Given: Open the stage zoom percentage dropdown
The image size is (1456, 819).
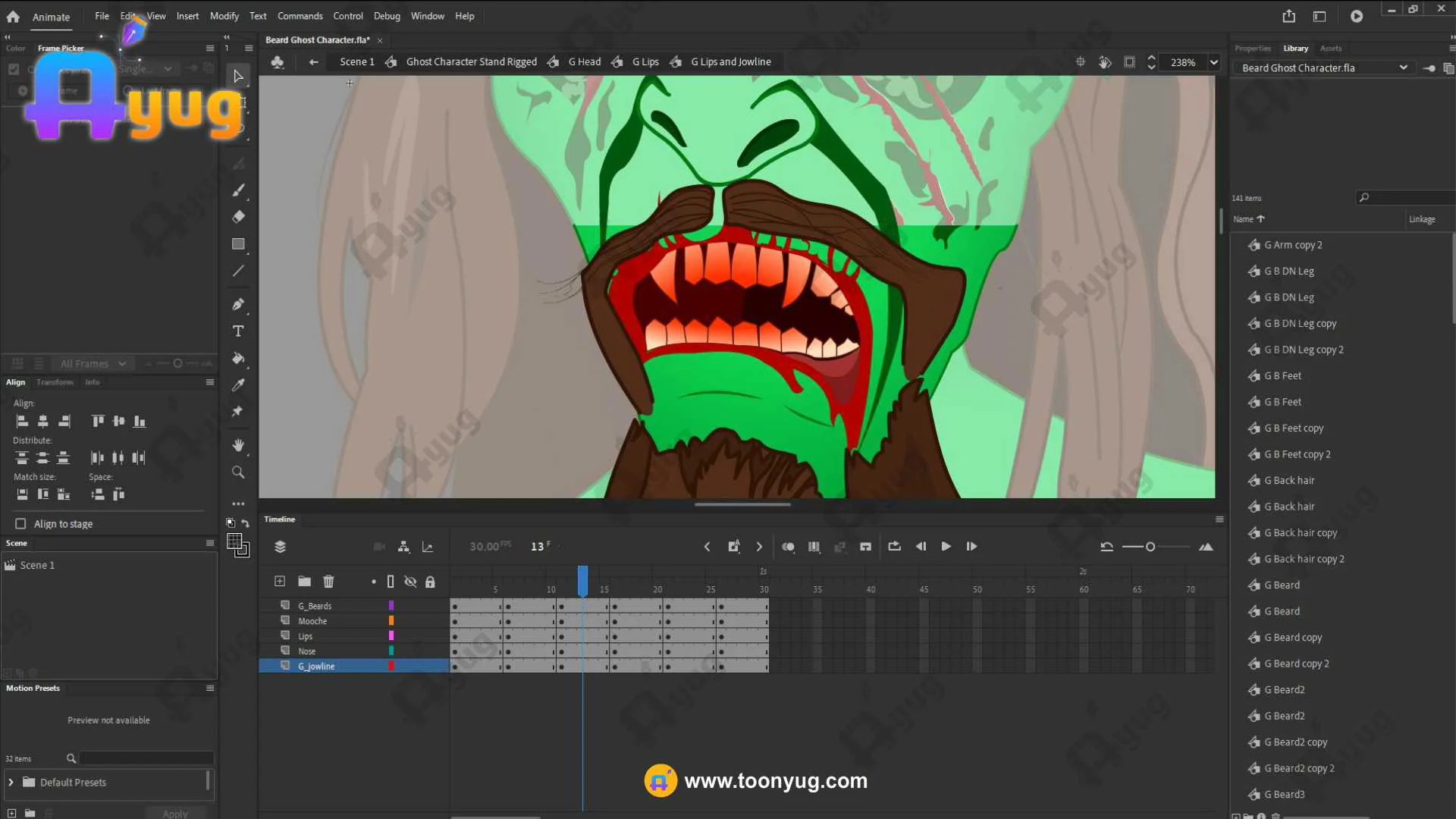Looking at the screenshot, I should click(1213, 62).
